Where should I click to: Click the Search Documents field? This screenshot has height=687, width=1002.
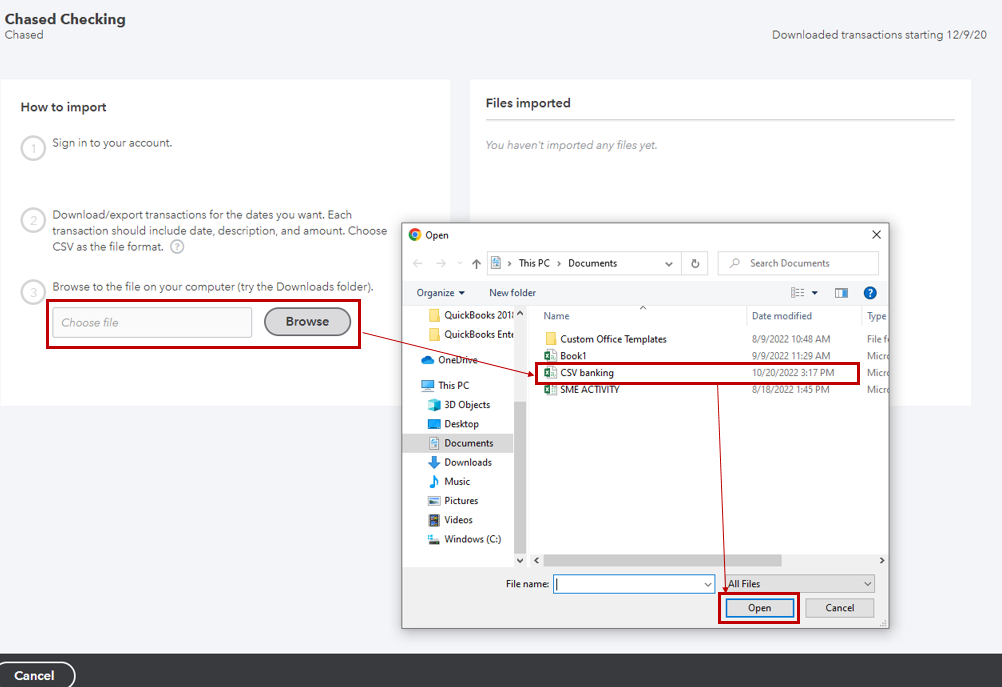(798, 263)
